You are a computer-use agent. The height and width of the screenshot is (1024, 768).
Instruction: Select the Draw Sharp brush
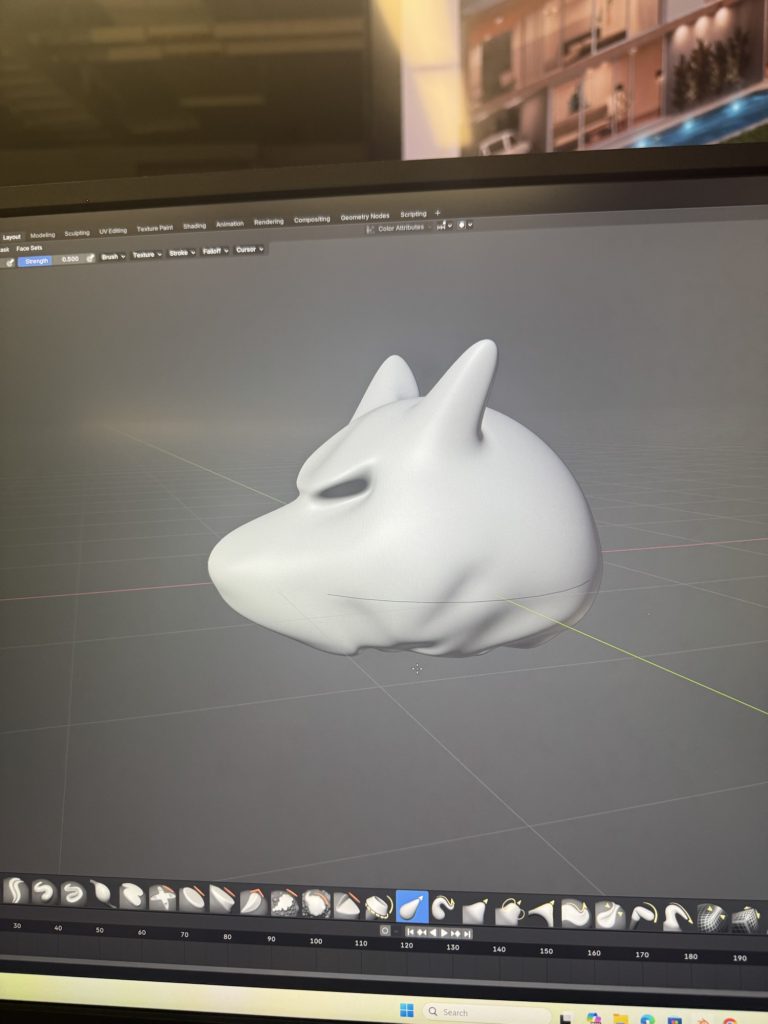43,892
